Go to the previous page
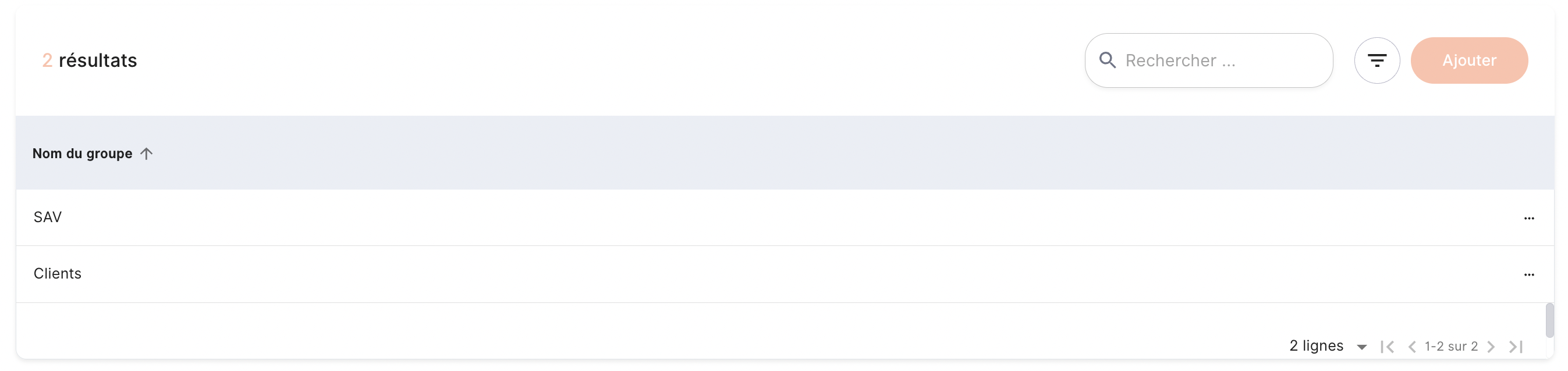The height and width of the screenshot is (371, 1568). coord(1411,347)
